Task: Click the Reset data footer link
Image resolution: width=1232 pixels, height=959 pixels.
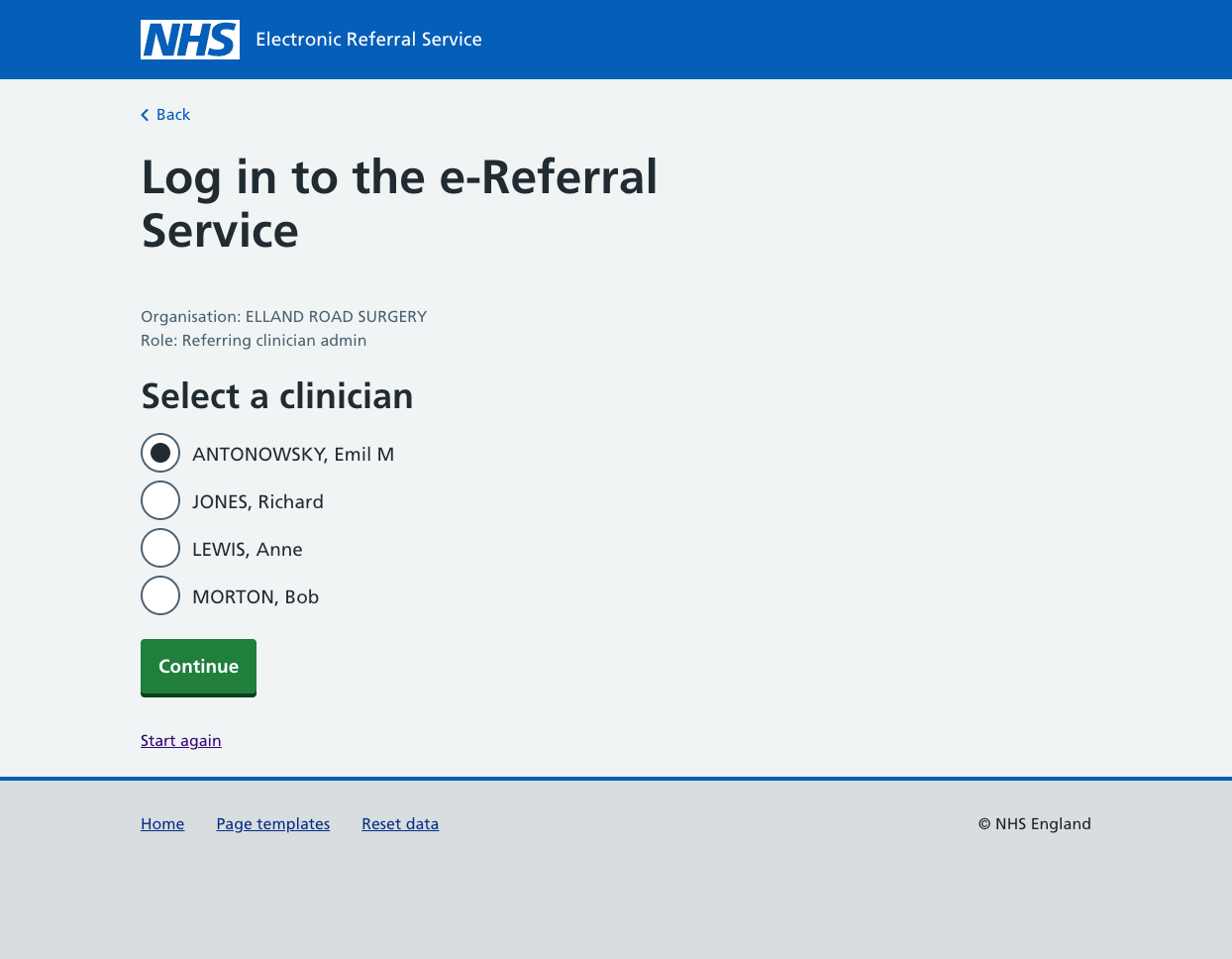Action: tap(400, 824)
